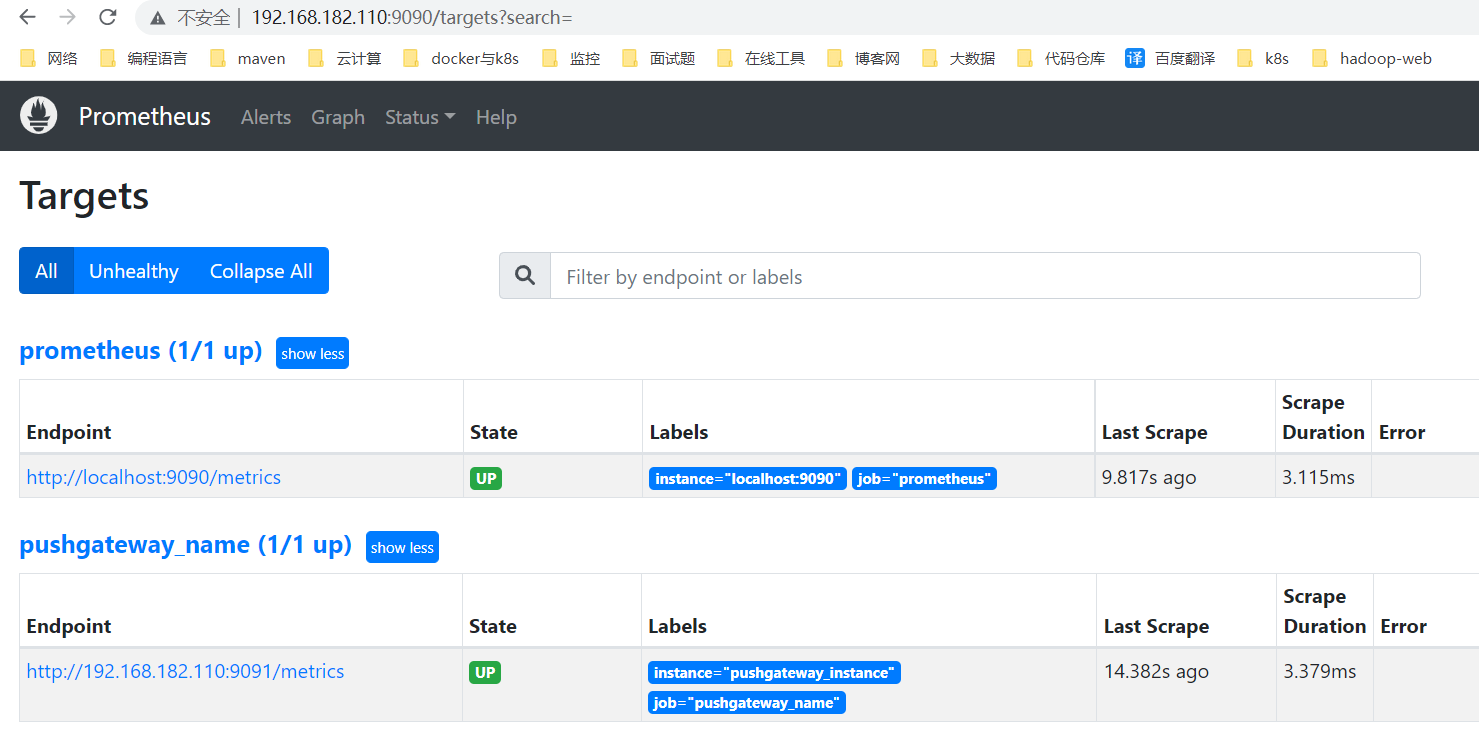Toggle the All targets filter
The height and width of the screenshot is (754, 1479).
(x=45, y=270)
